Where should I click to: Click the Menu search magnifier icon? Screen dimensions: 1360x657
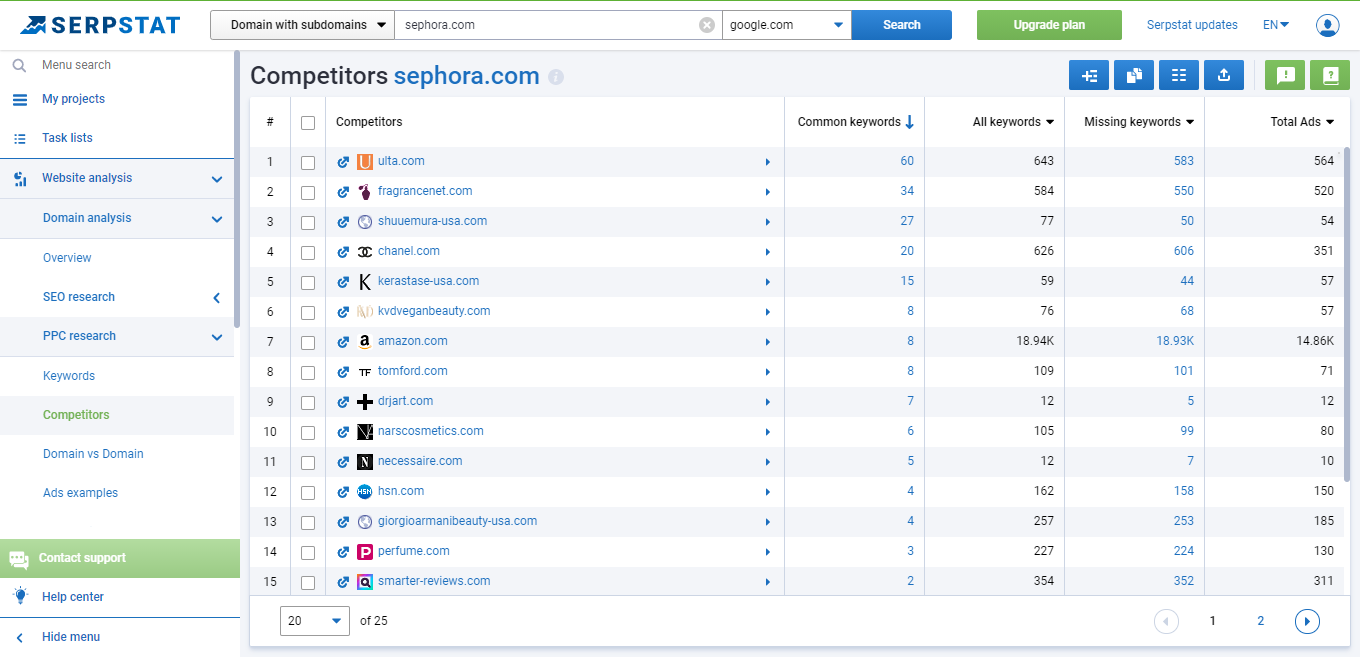click(x=19, y=65)
